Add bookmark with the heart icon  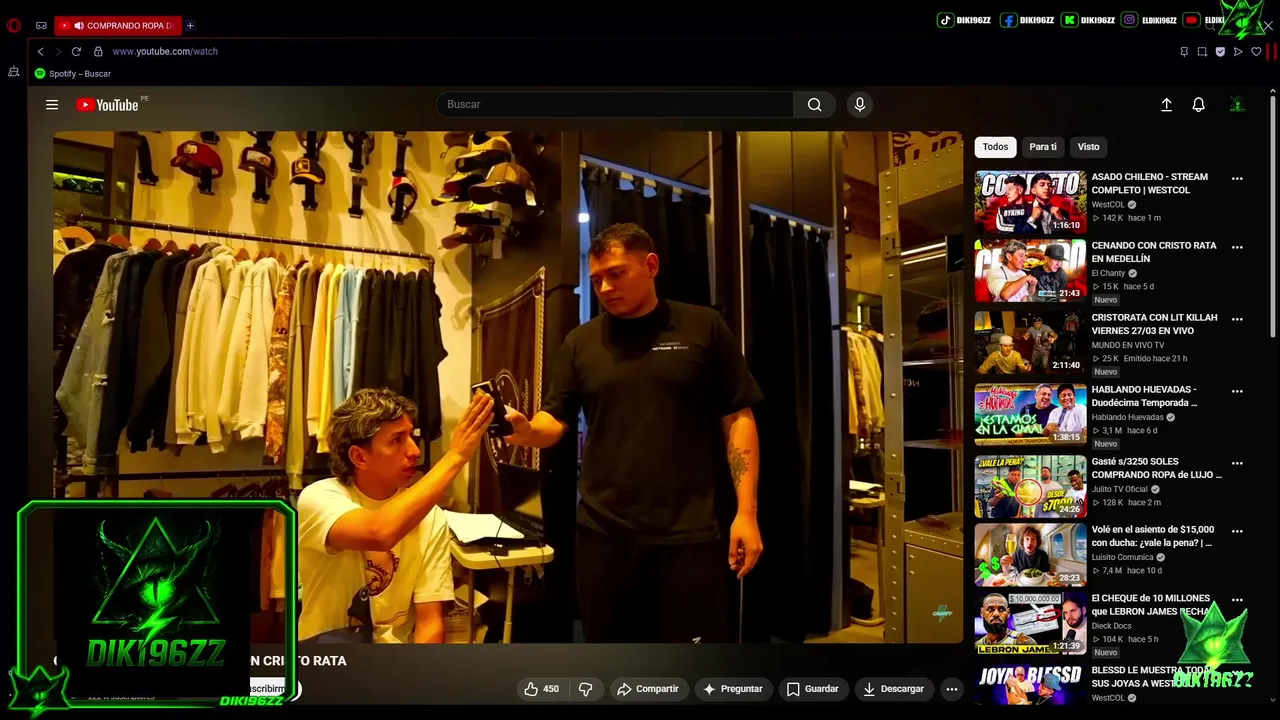(x=1256, y=52)
